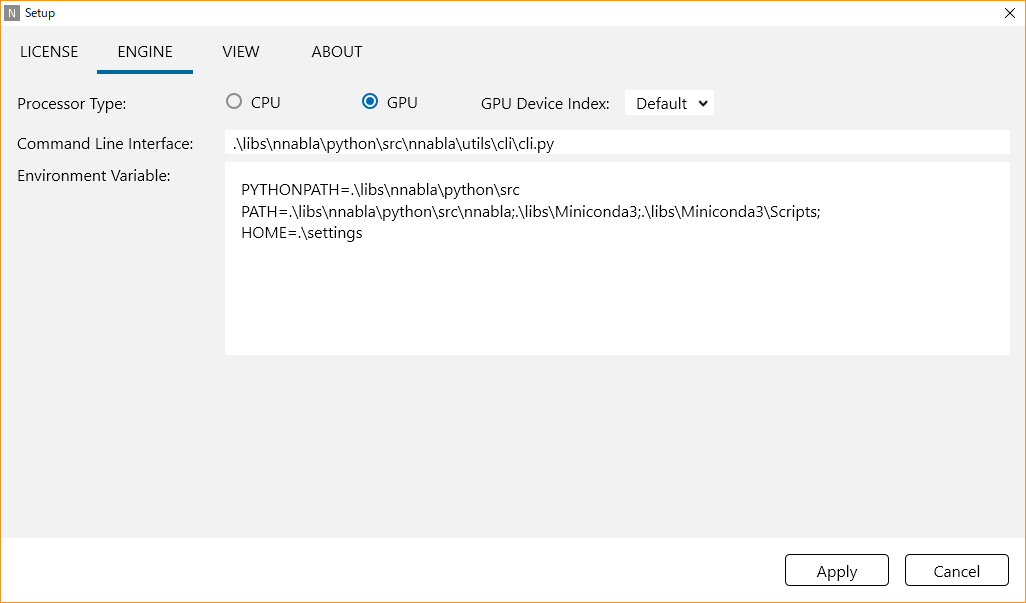The image size is (1026, 603).
Task: Open the ABOUT tab
Action: coord(336,52)
